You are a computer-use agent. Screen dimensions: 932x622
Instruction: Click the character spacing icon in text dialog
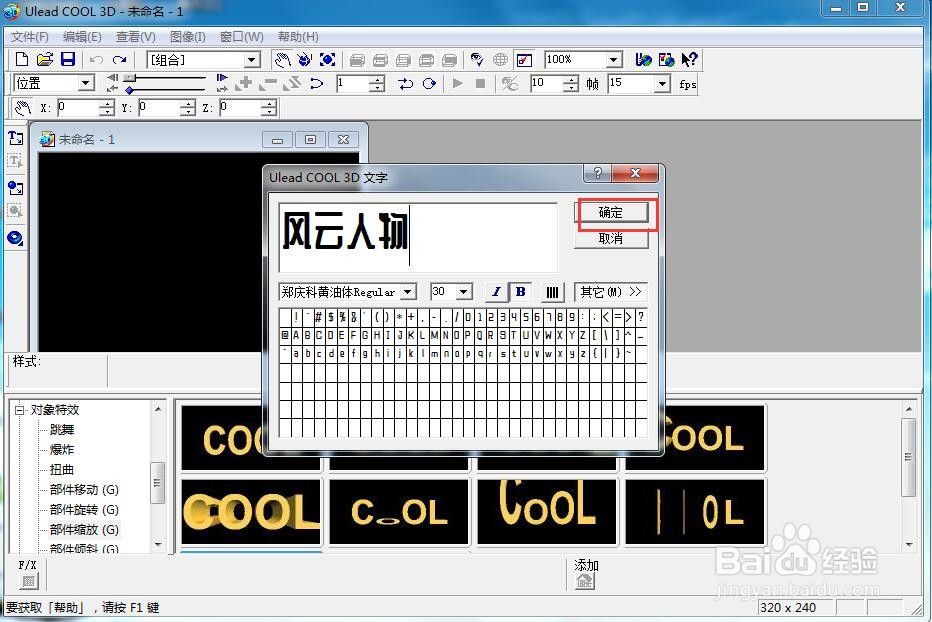(x=552, y=292)
